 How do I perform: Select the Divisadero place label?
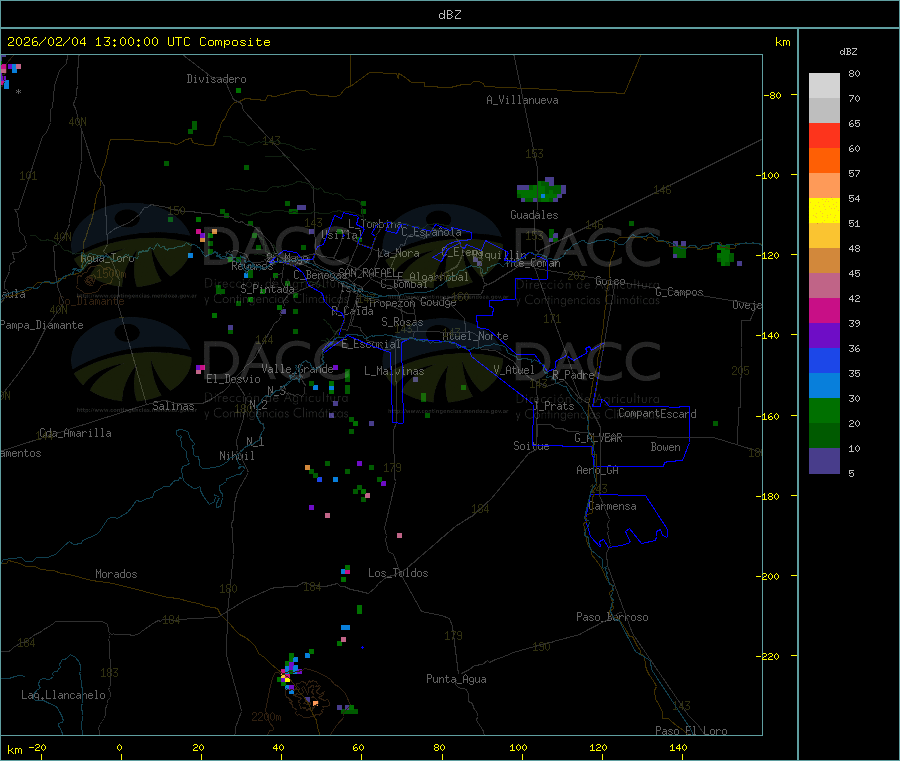pyautogui.click(x=216, y=79)
